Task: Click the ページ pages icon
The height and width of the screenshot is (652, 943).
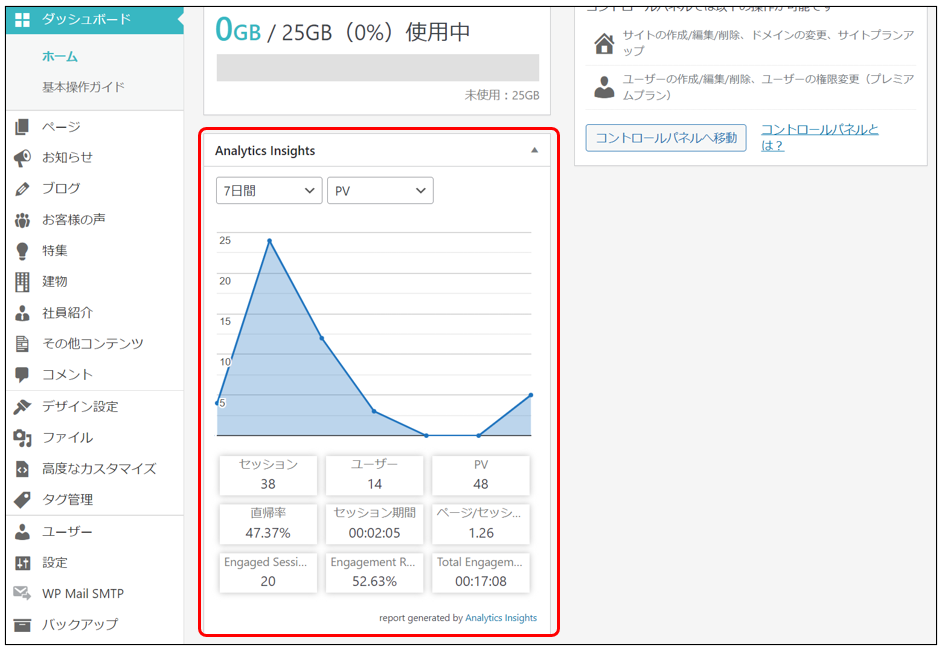Action: pyautogui.click(x=22, y=126)
